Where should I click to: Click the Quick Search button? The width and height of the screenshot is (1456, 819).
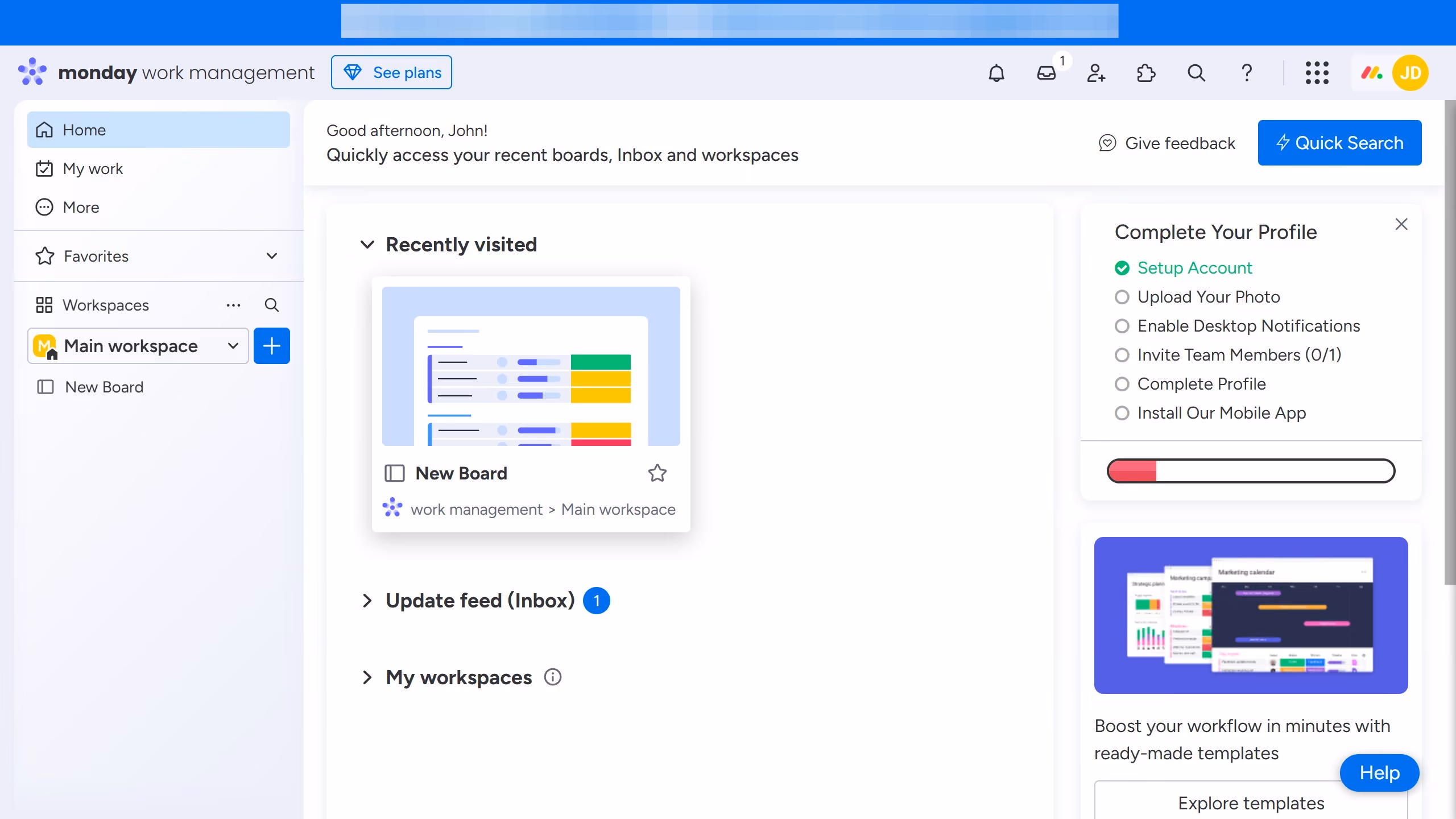click(1339, 143)
